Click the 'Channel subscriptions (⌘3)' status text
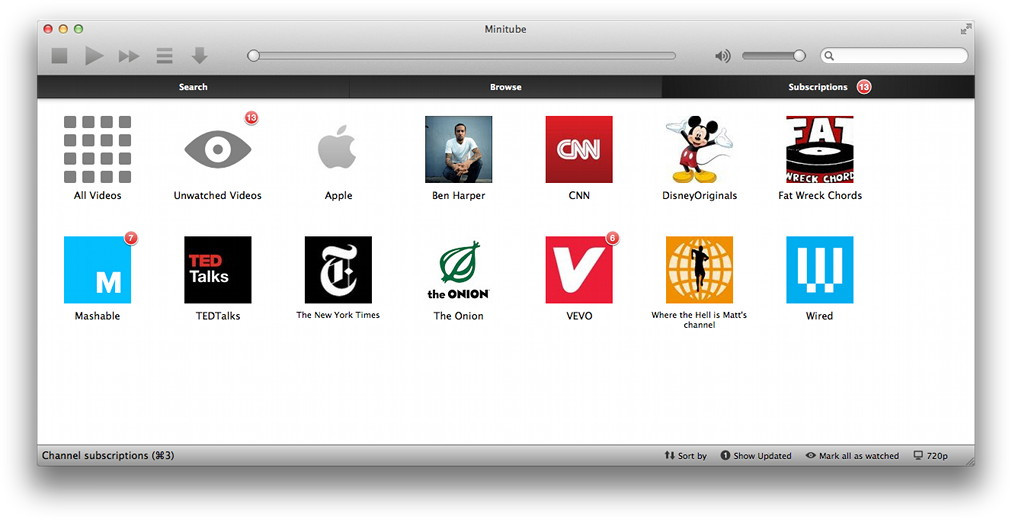This screenshot has width=1012, height=520. pyautogui.click(x=108, y=455)
